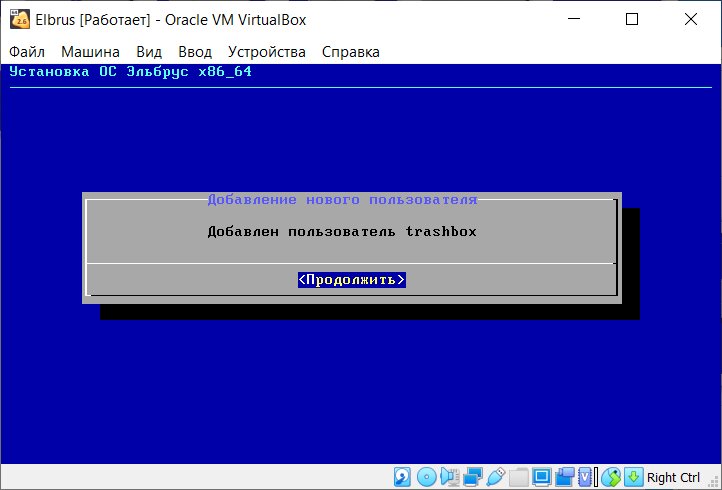Open the network adapters status icon

tap(472, 477)
